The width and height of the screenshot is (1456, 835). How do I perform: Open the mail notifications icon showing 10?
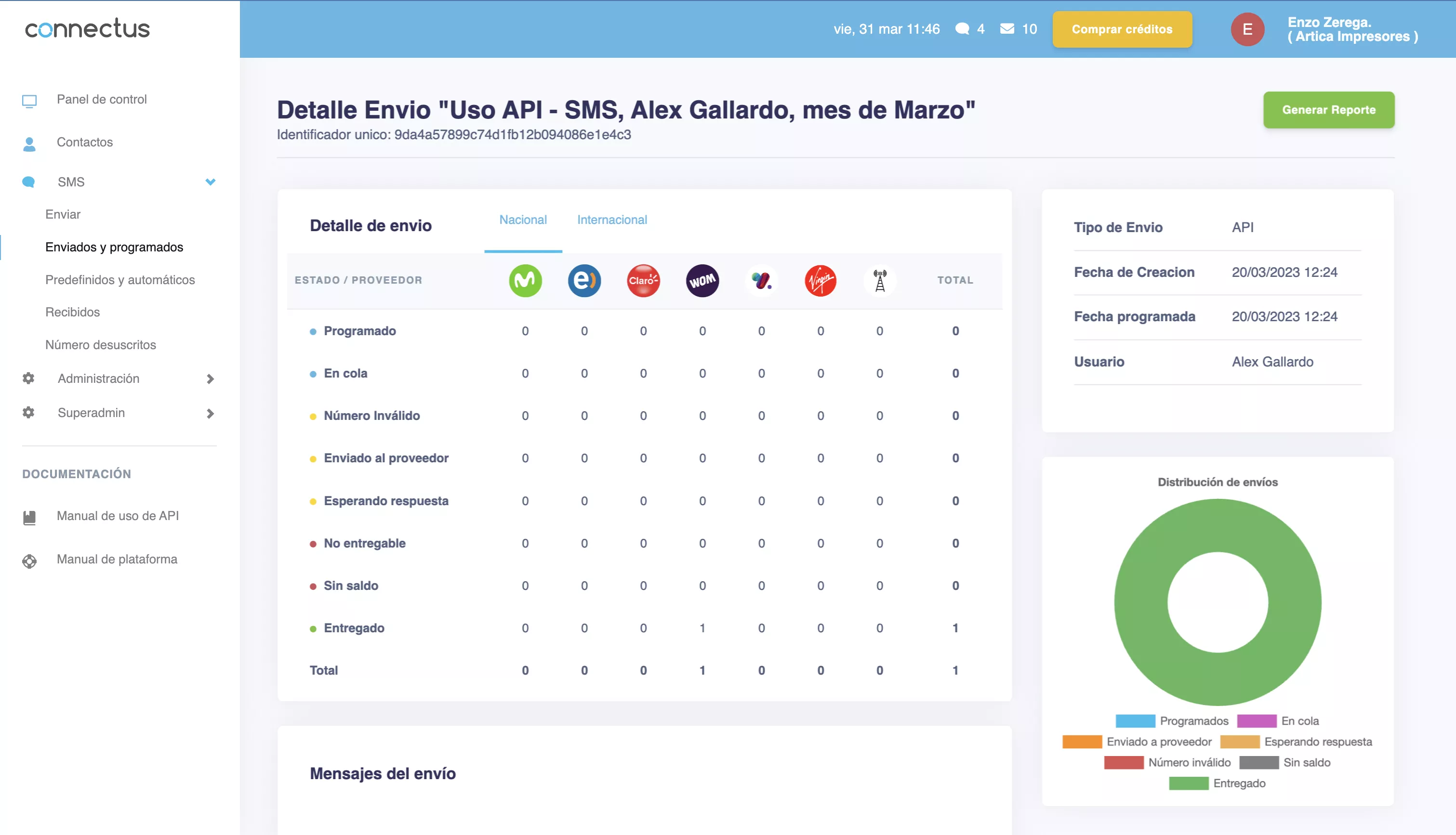1007,29
